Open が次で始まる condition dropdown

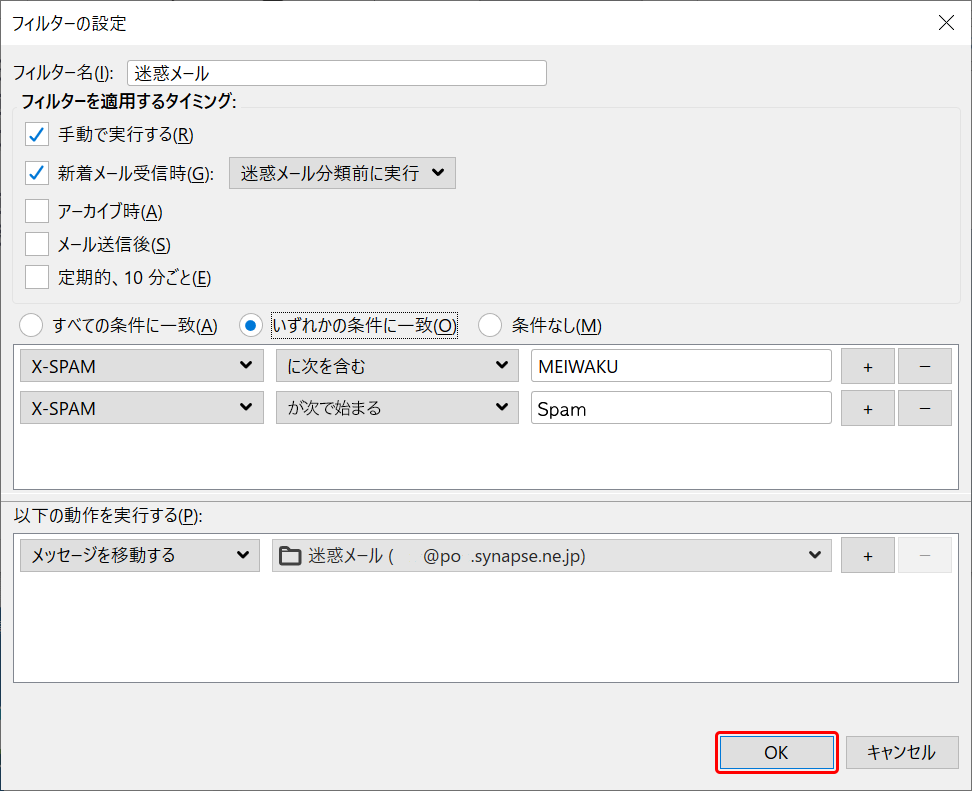click(x=397, y=408)
